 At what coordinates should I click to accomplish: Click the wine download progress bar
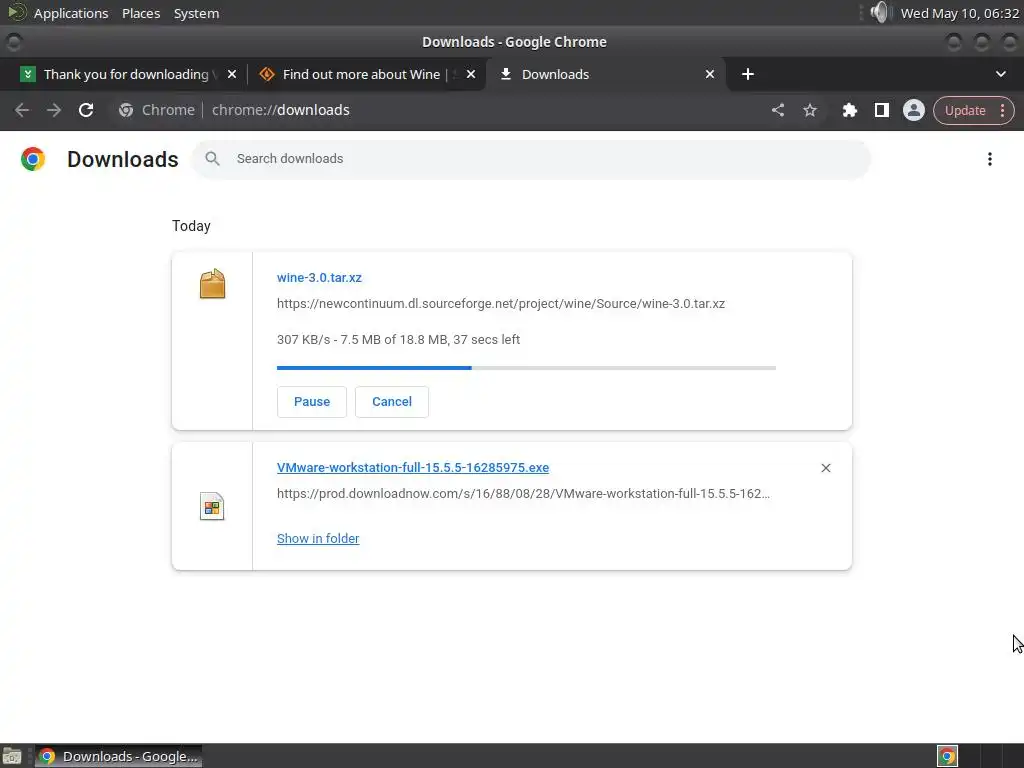tap(526, 368)
